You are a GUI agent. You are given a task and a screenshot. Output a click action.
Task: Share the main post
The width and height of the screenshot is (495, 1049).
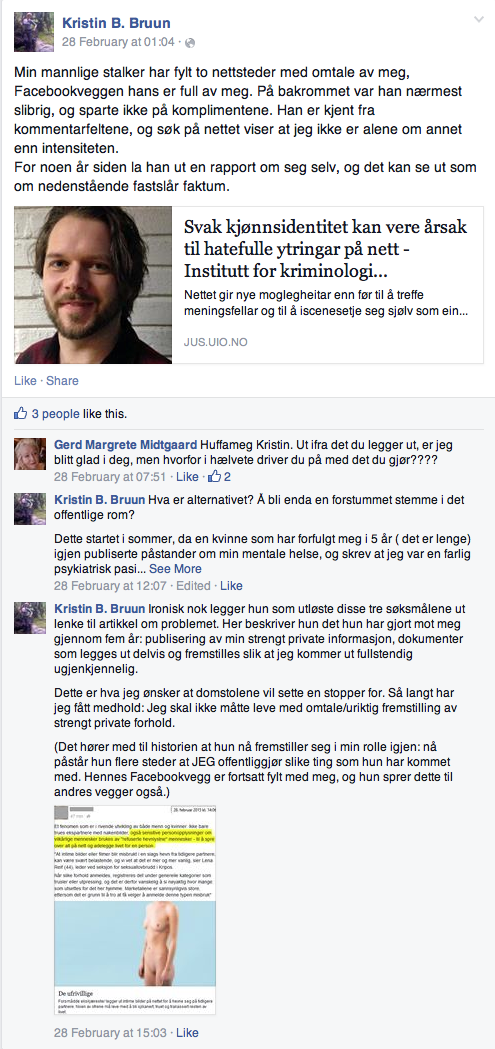tap(62, 381)
